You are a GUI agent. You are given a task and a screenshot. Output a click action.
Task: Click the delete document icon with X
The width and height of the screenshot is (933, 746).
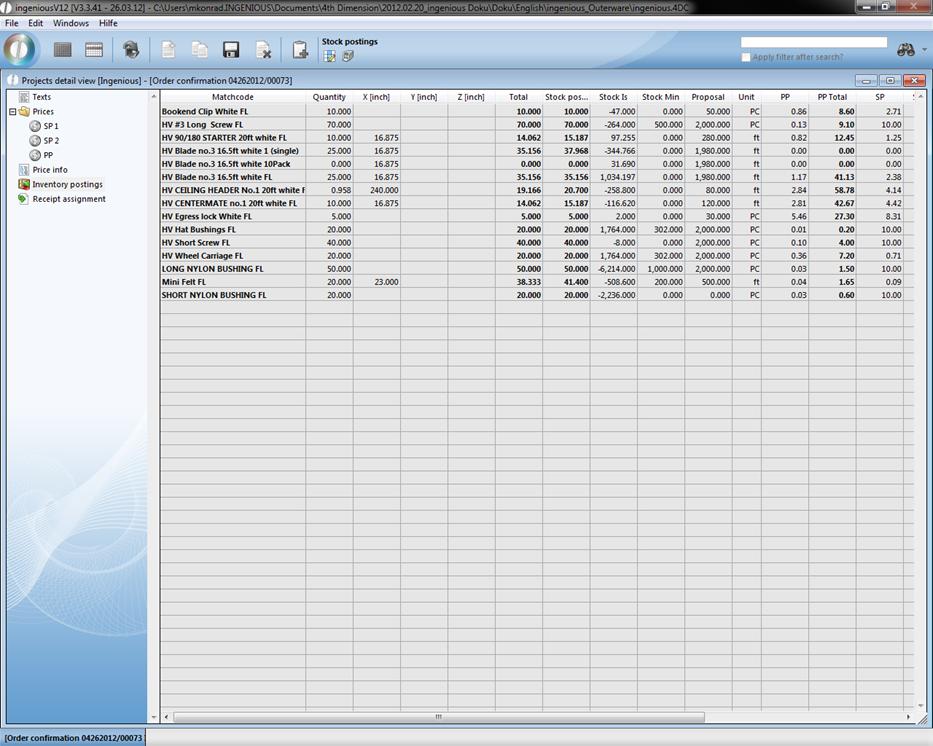click(x=263, y=50)
